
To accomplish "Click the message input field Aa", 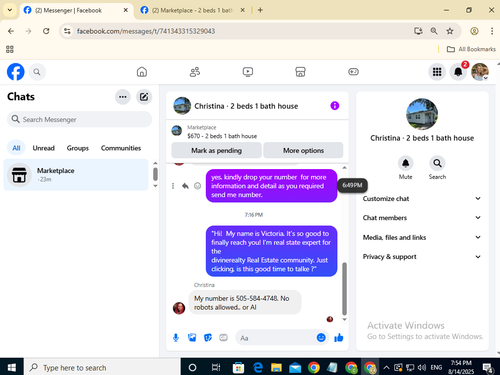I will 276,338.
